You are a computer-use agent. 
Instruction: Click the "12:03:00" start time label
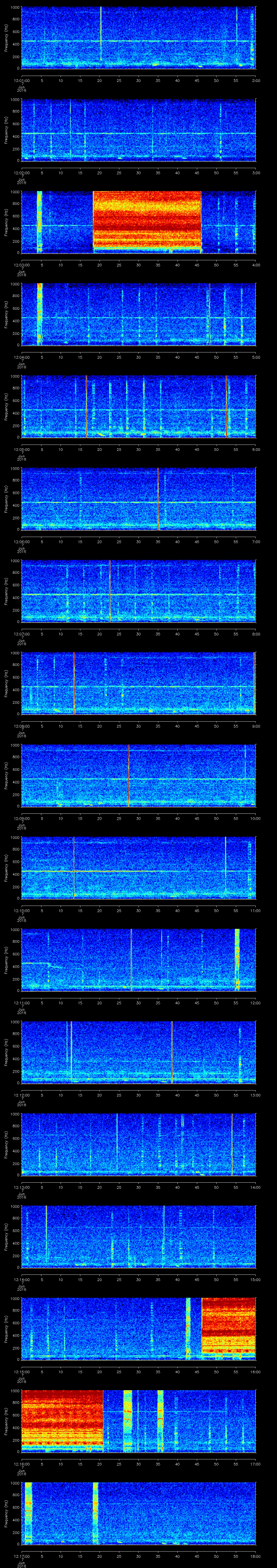22,265
